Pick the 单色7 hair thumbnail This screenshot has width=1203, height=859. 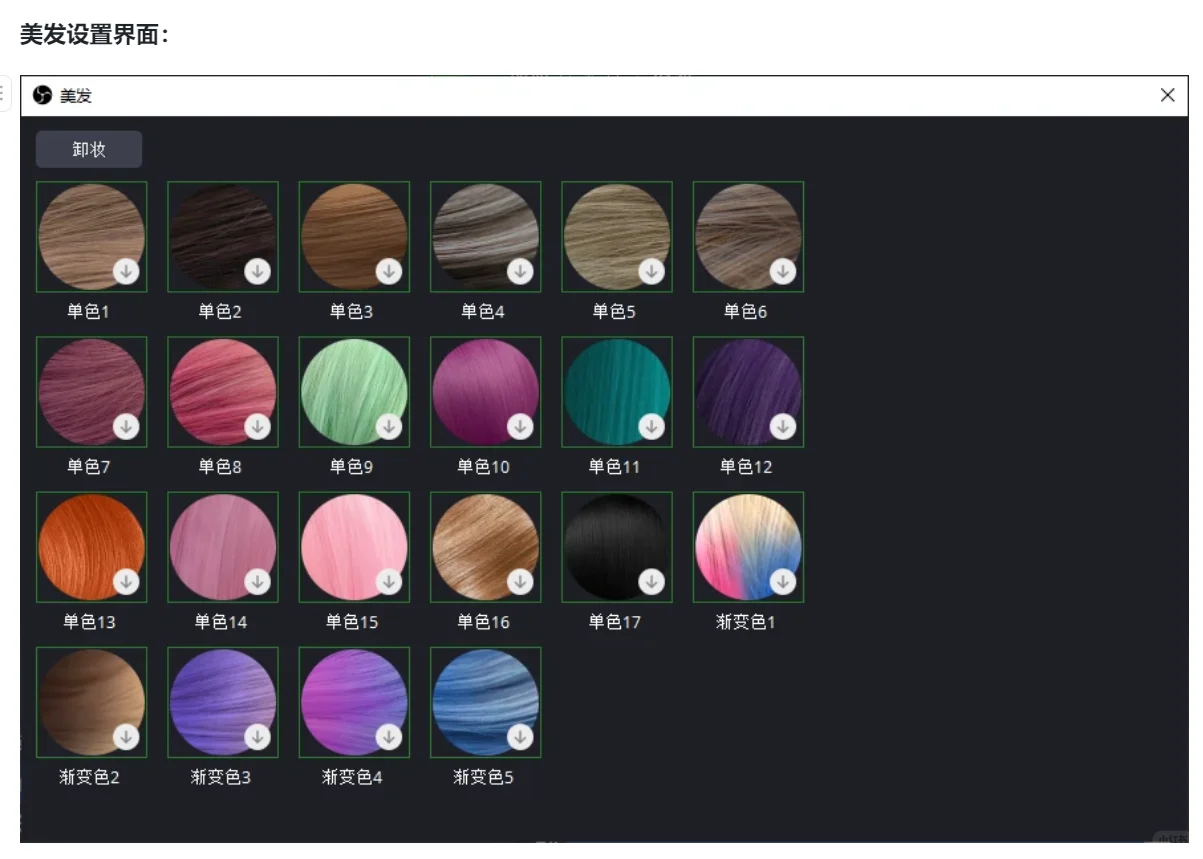pos(92,392)
